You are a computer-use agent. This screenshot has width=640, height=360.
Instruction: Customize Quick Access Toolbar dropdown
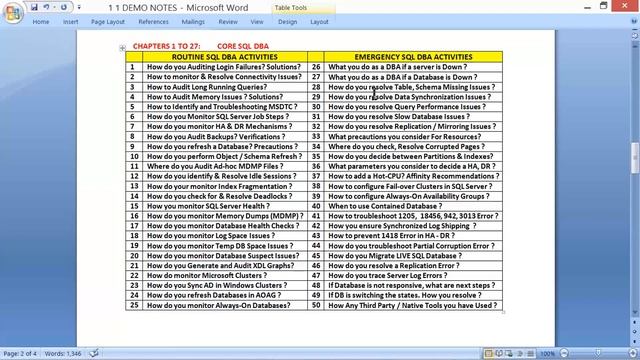(79, 7)
